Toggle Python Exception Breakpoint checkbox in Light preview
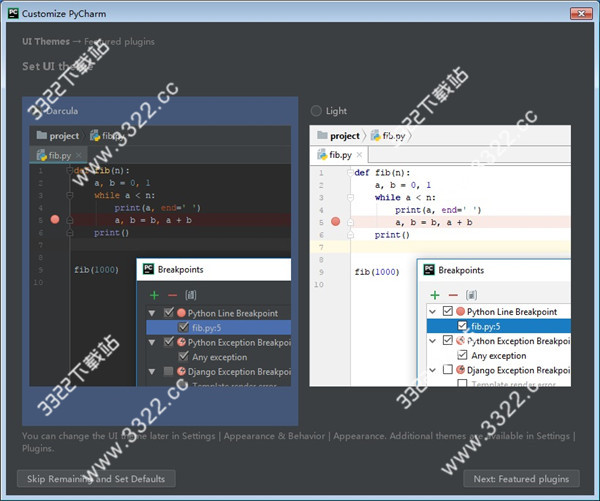The height and width of the screenshot is (501, 600). tap(448, 340)
